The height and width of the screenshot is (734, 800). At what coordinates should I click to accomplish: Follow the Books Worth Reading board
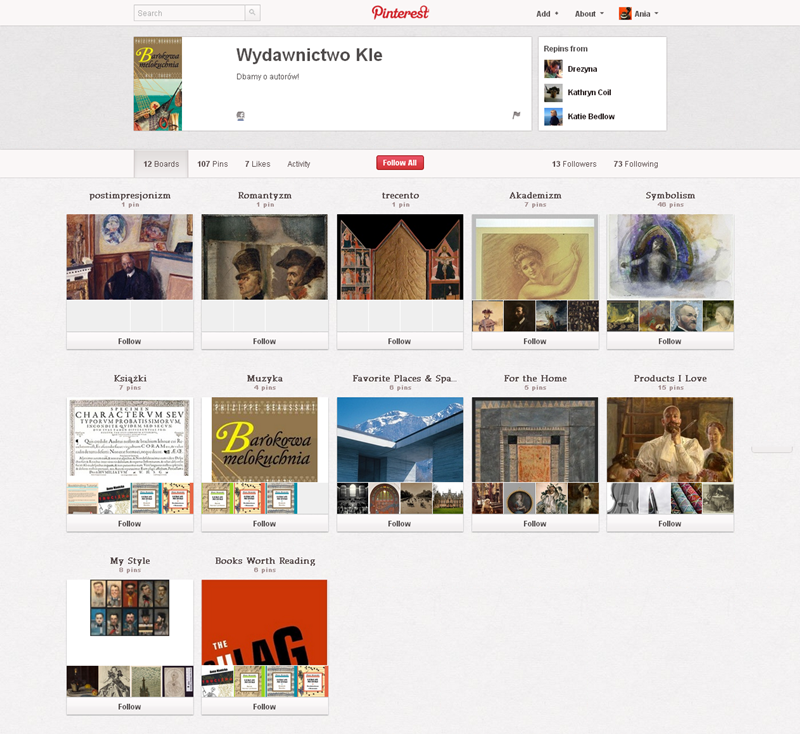pos(265,706)
